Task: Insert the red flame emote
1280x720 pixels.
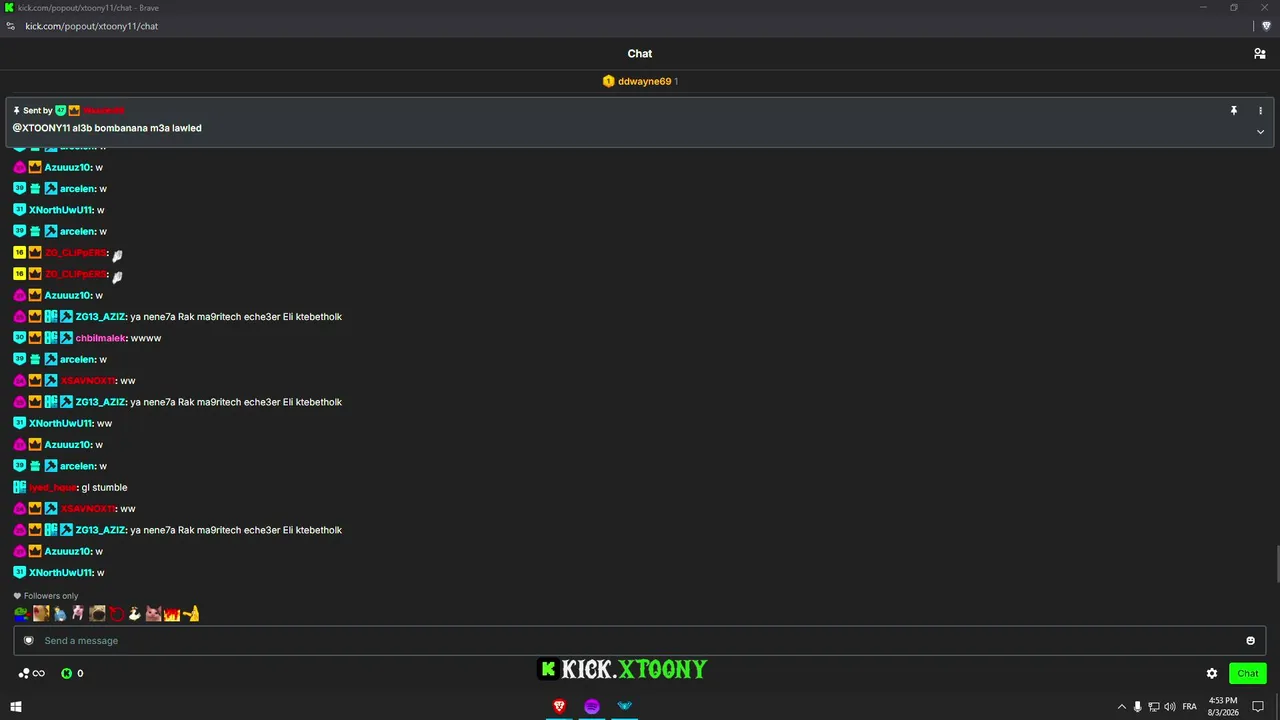Action: pos(172,613)
